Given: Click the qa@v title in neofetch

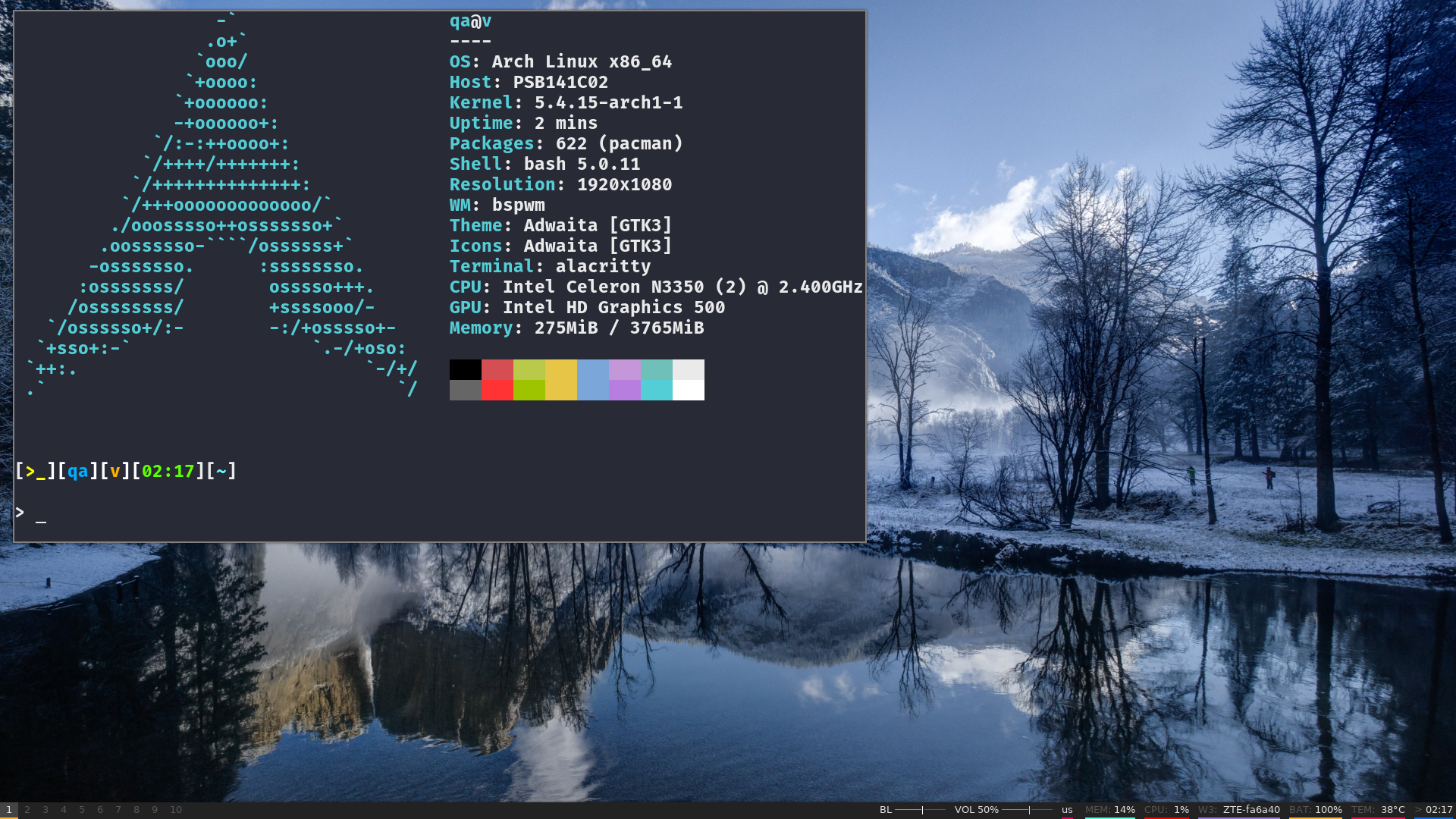Looking at the screenshot, I should pyautogui.click(x=470, y=21).
